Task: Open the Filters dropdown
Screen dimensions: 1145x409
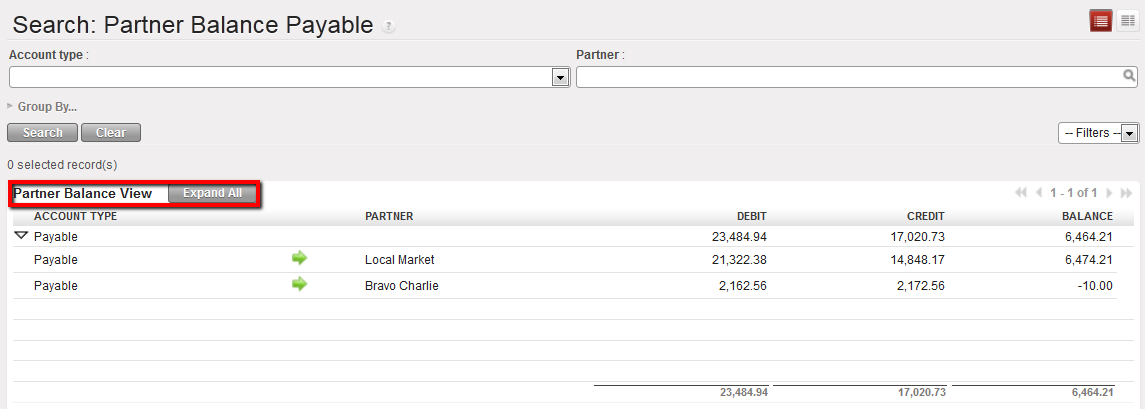Action: coord(1130,133)
